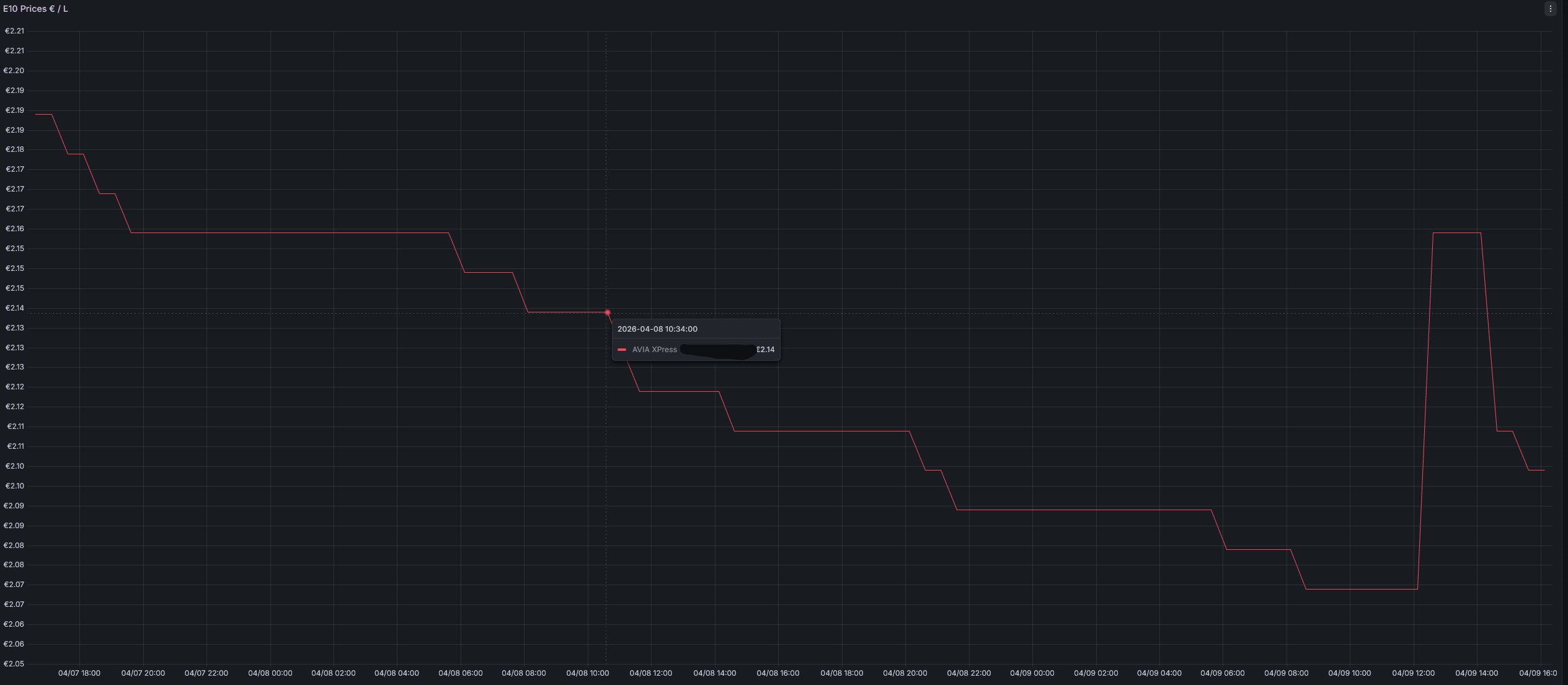Click the €2.14 value in the tooltip
The height and width of the screenshot is (685, 1568).
click(x=766, y=350)
